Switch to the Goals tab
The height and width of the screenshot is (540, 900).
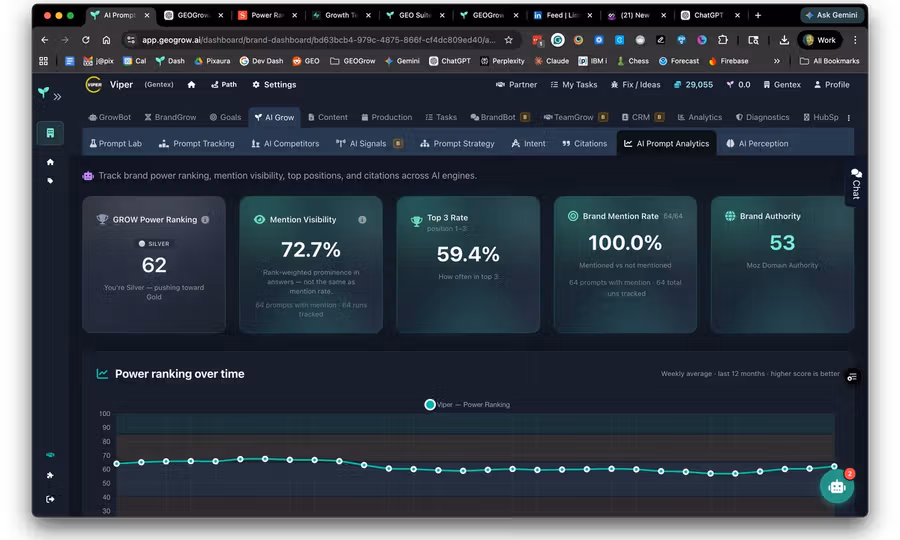point(225,117)
